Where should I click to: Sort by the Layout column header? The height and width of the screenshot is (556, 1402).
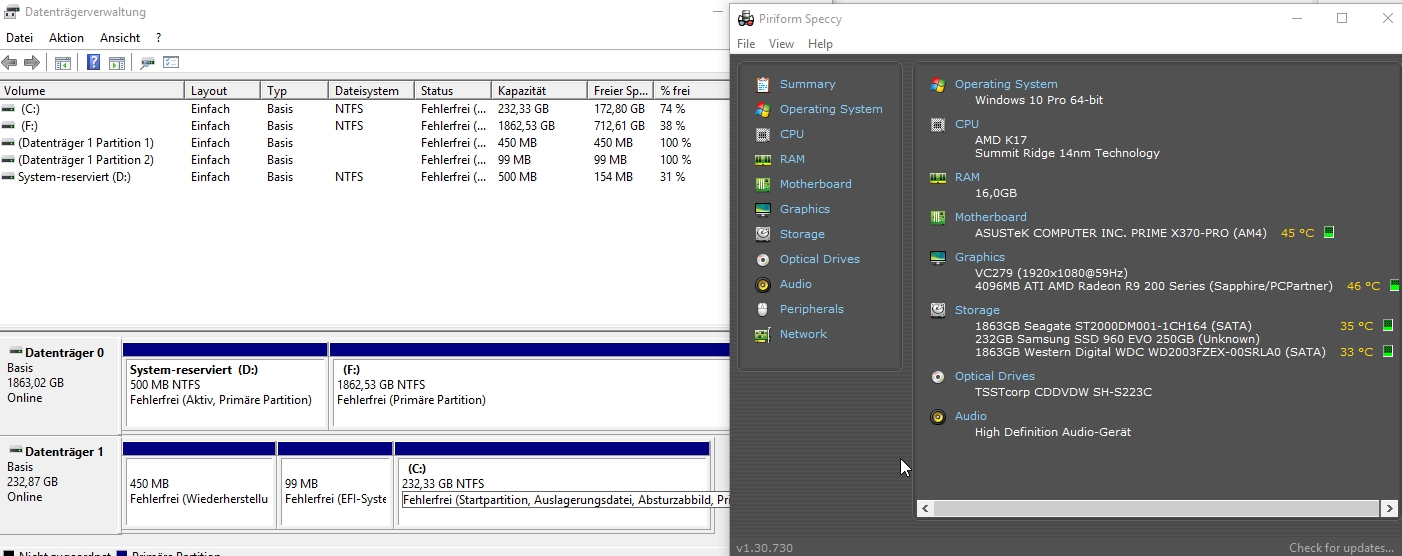tap(223, 90)
